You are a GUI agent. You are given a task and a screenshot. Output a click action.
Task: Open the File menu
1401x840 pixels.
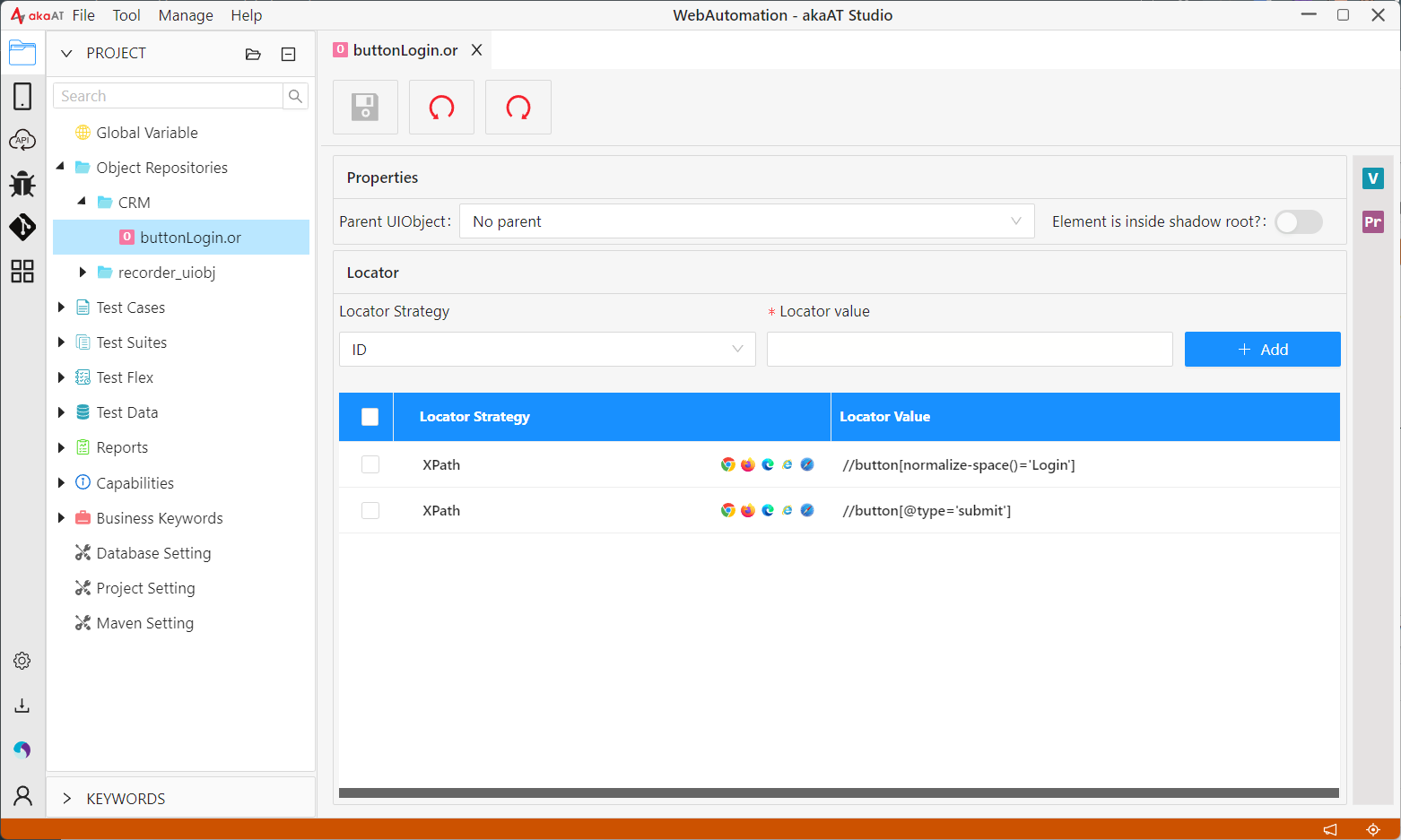pyautogui.click(x=83, y=15)
